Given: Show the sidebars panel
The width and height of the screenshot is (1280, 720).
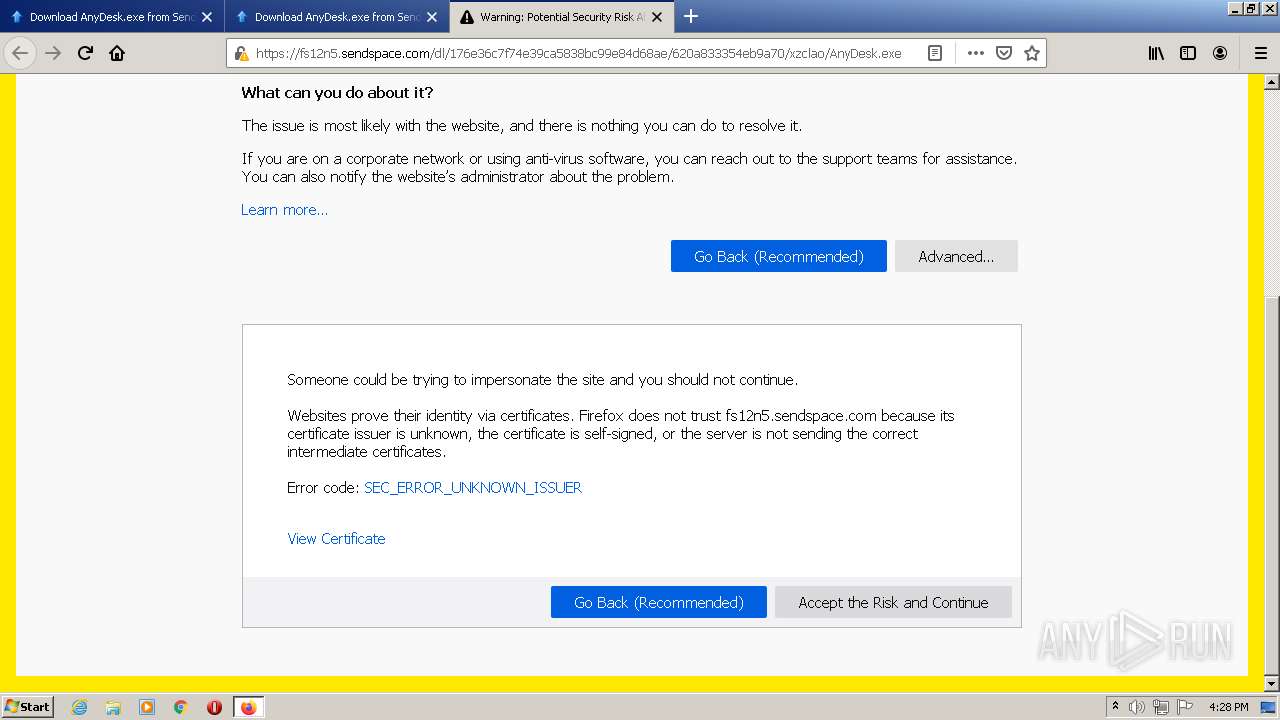Looking at the screenshot, I should click(x=1188, y=53).
